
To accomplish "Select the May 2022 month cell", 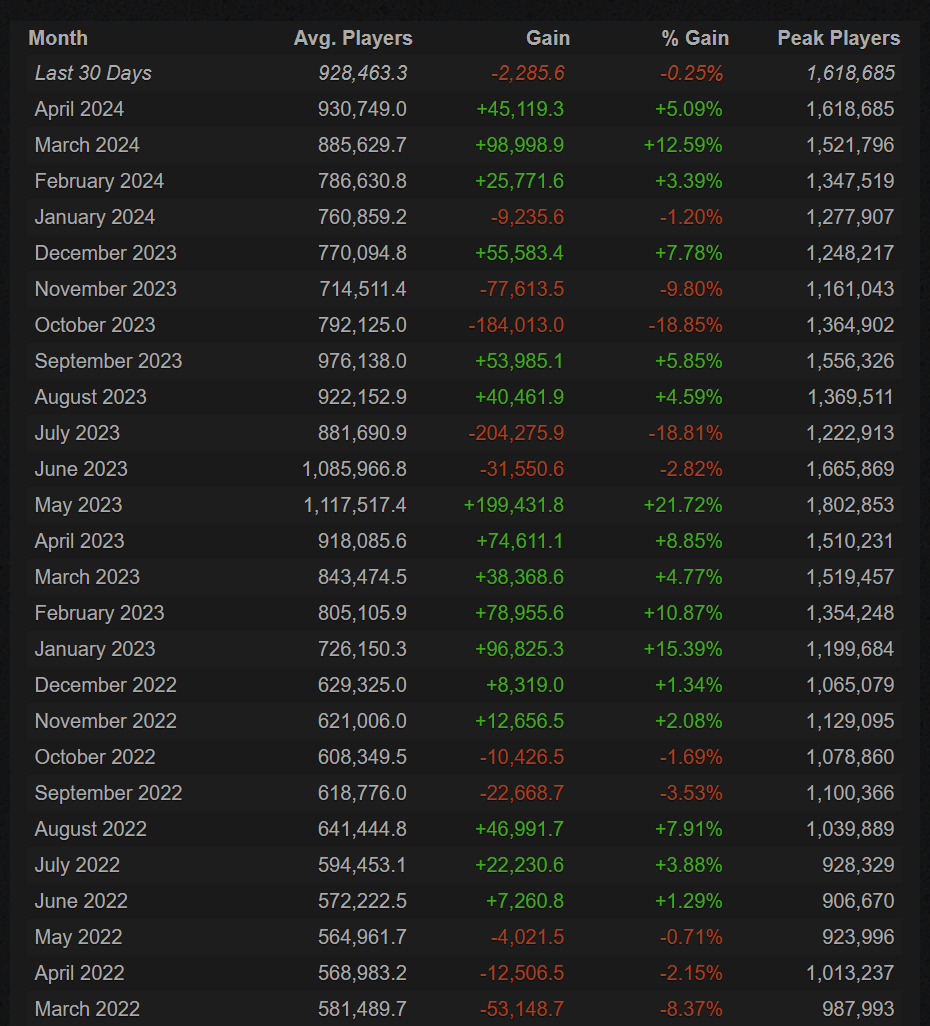I will [79, 937].
